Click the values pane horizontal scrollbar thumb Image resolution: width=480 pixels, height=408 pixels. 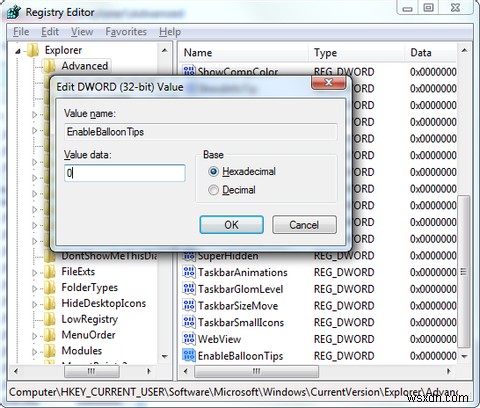(x=256, y=371)
